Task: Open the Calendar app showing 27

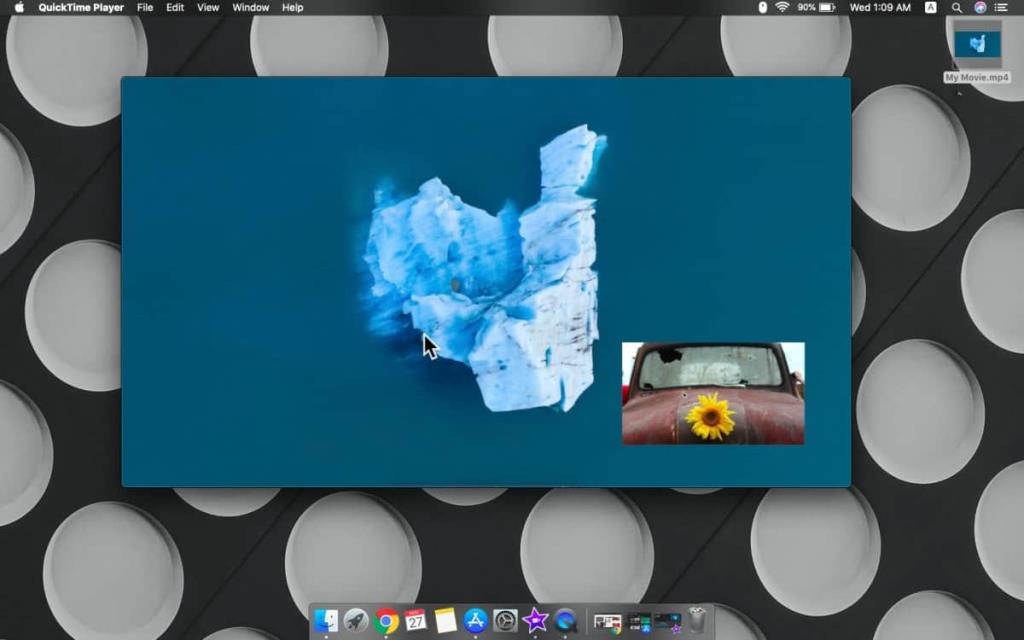Action: 415,620
